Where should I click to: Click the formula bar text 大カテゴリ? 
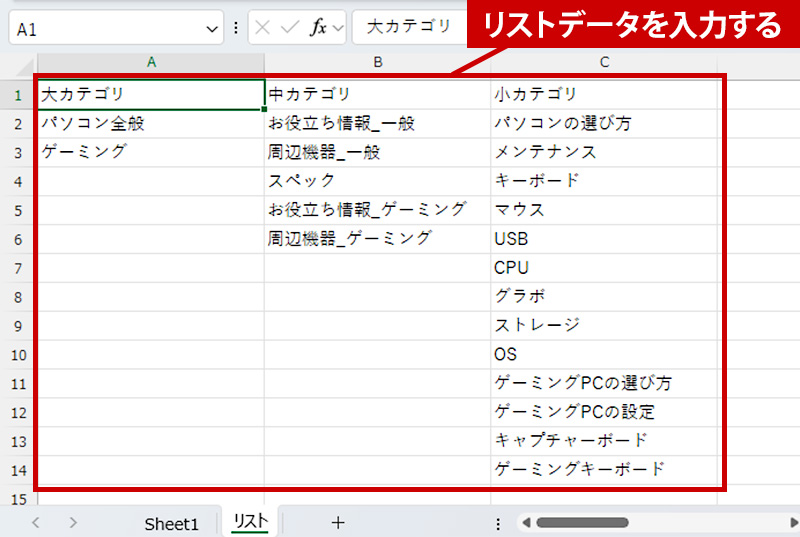coord(408,27)
